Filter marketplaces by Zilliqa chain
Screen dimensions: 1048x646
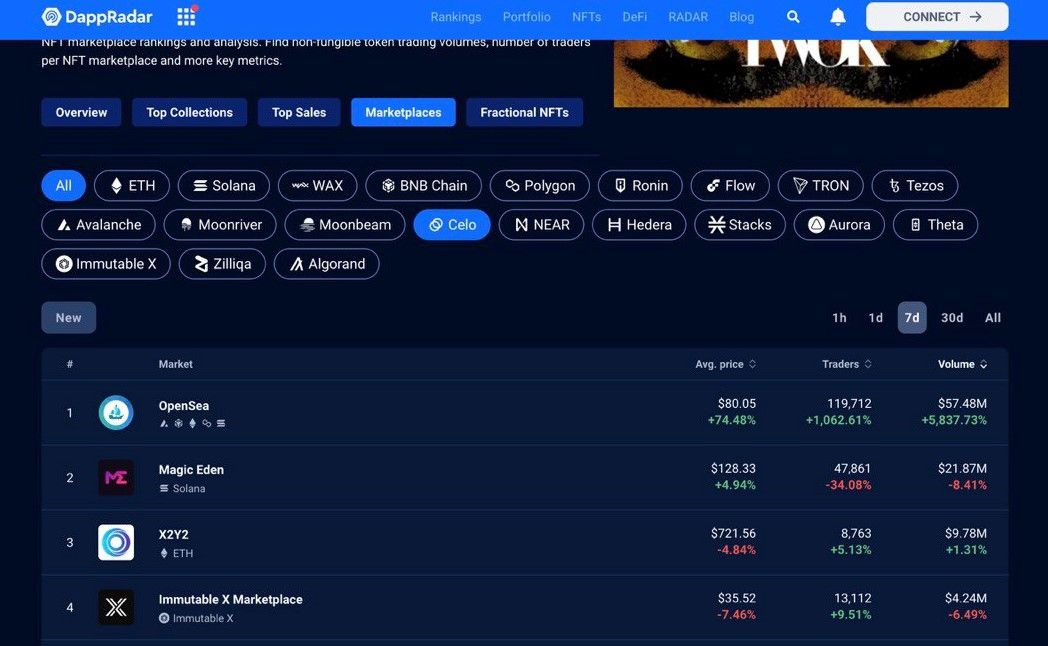[223, 264]
